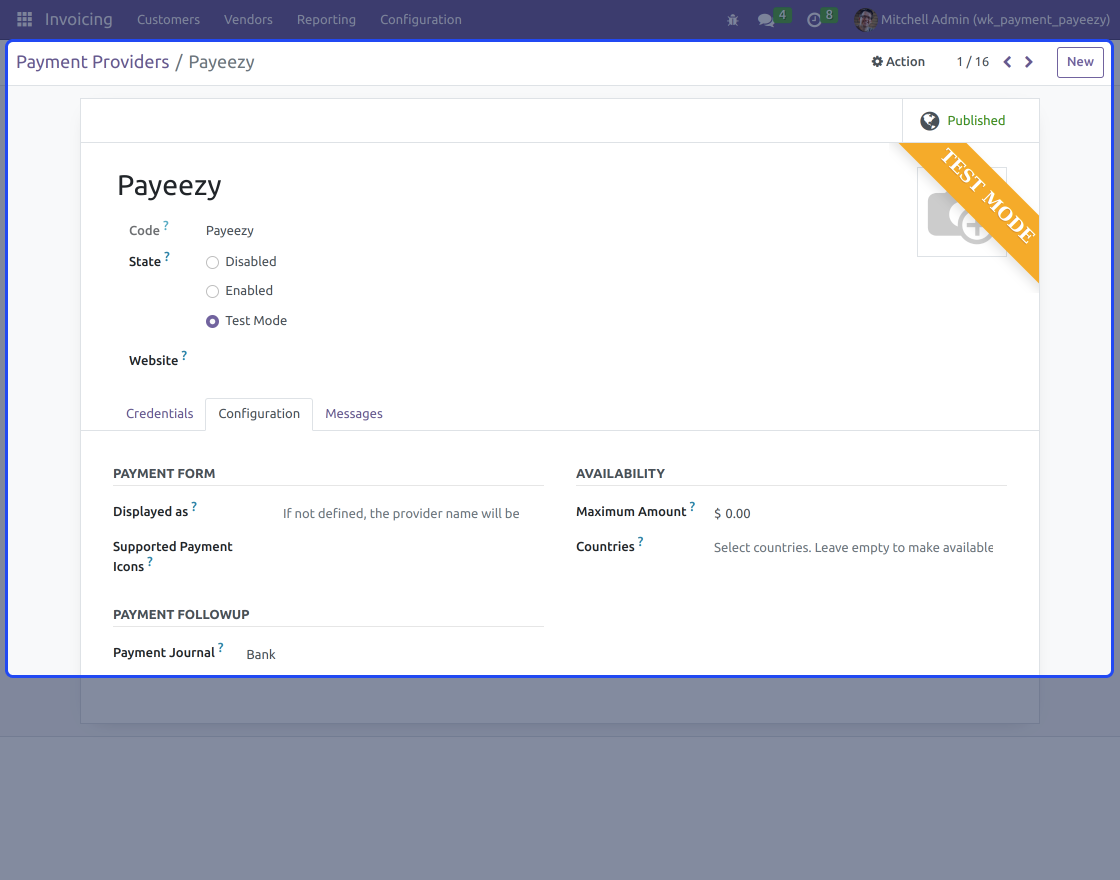
Task: Click the New button
Action: 1080,62
